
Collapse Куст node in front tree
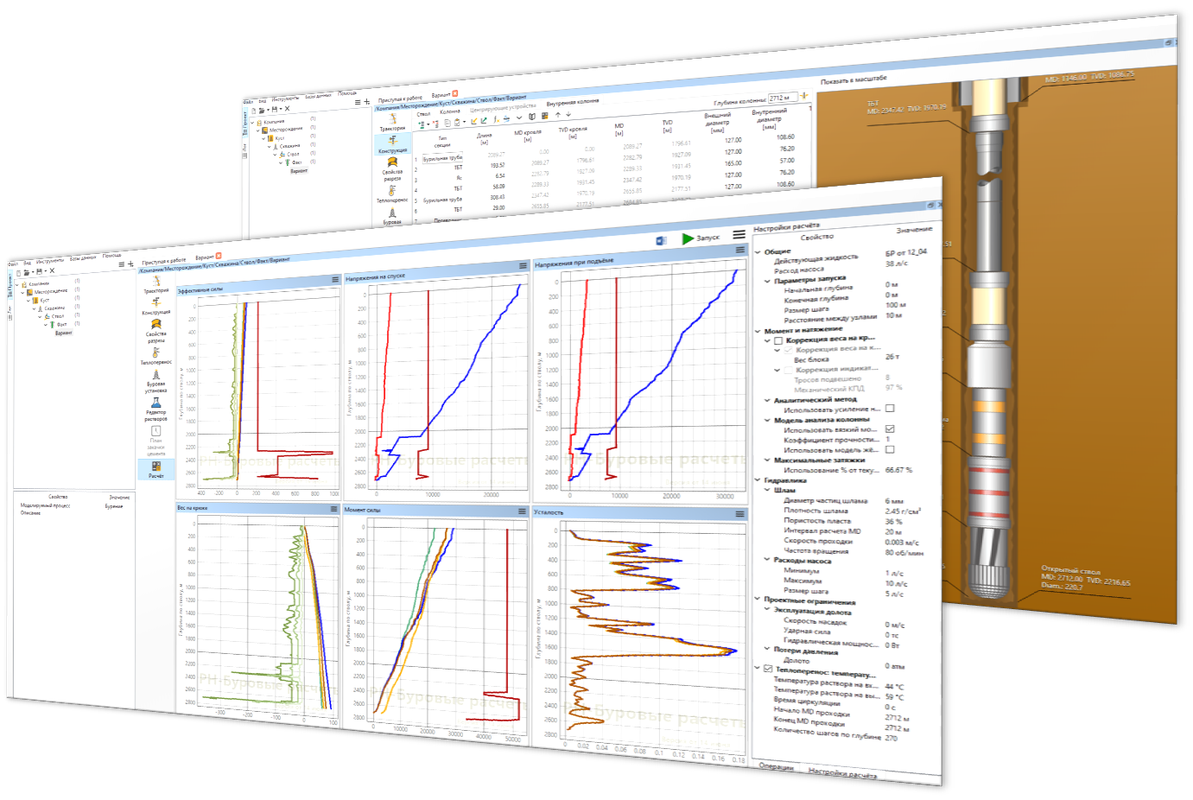29,301
